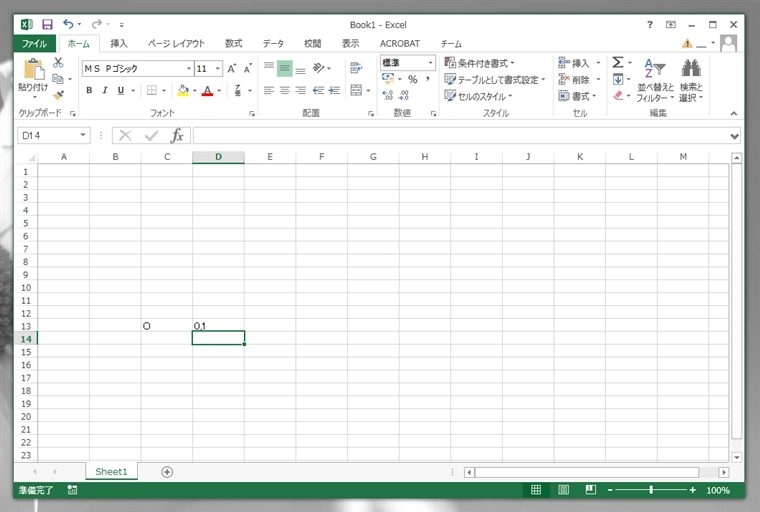Screen dimensions: 760x512
Task: Toggle middle vertical alignment (highlighted)
Action: 285,68
